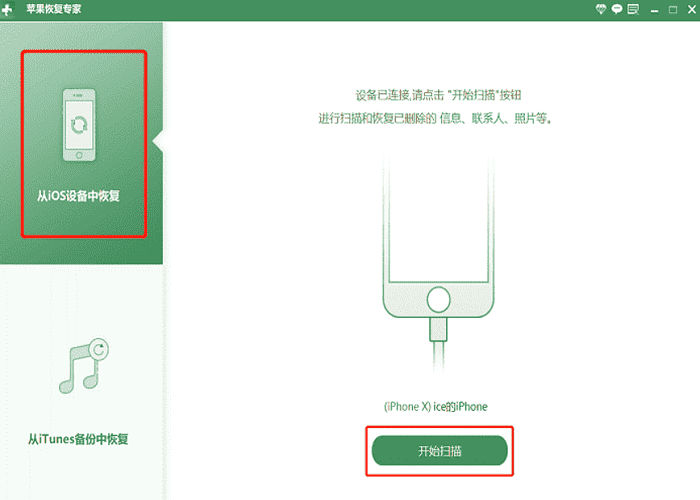This screenshot has height=500, width=700.
Task: Select the phone refresh icon in sidebar
Action: click(79, 125)
